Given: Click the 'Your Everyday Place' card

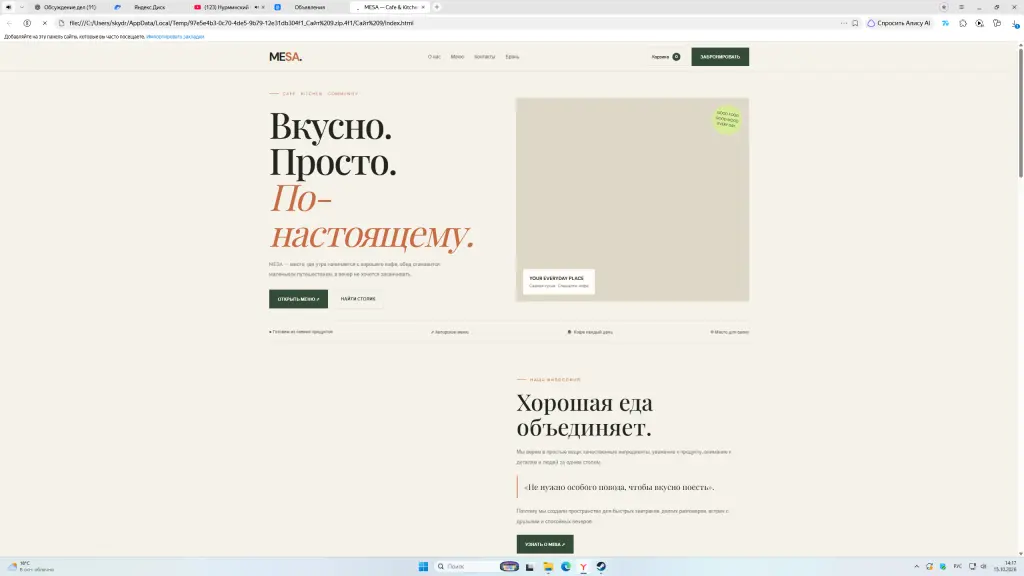Looking at the screenshot, I should pyautogui.click(x=558, y=281).
